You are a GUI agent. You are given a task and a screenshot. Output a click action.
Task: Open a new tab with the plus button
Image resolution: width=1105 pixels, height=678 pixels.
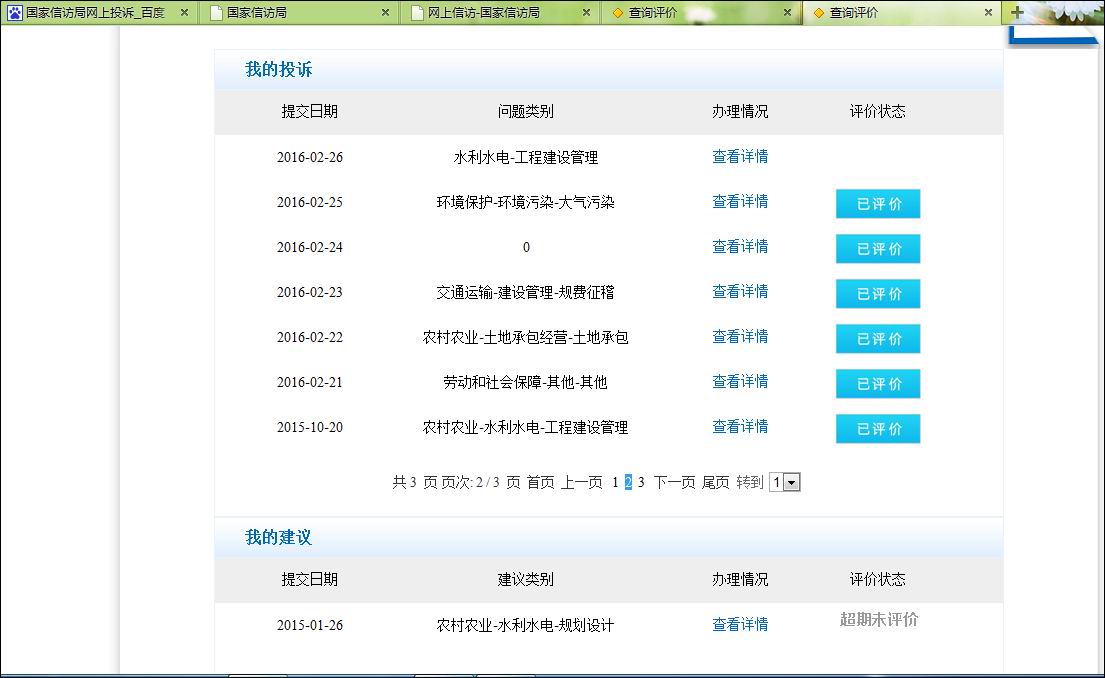pyautogui.click(x=1018, y=13)
